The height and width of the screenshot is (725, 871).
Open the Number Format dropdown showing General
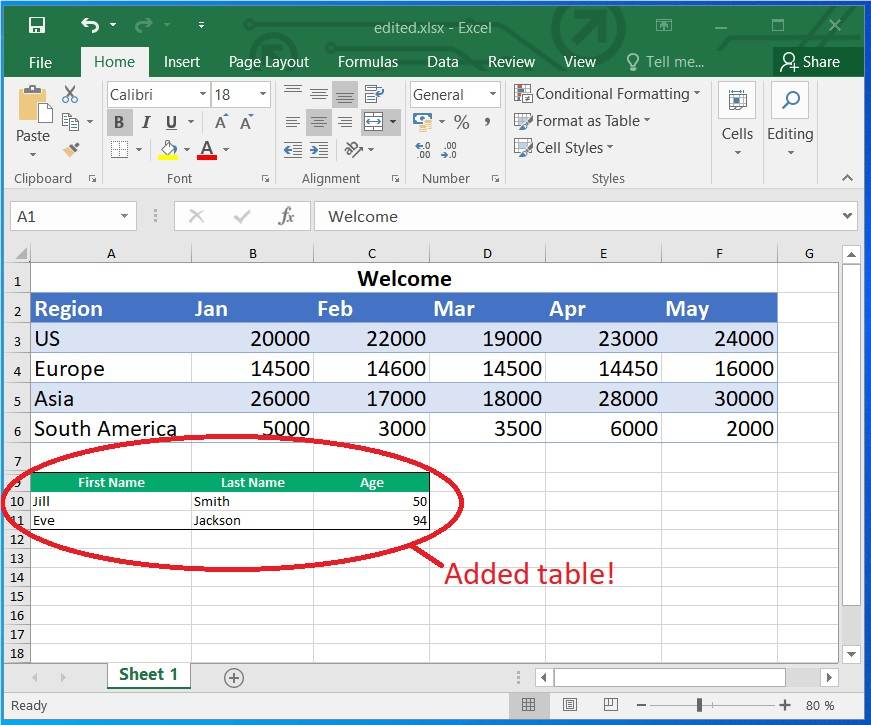click(x=454, y=94)
